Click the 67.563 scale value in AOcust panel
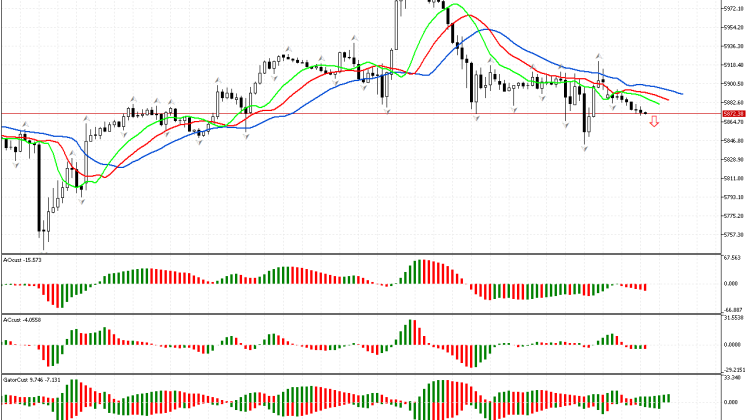Screen dimensions: 752x420 pyautogui.click(x=733, y=258)
